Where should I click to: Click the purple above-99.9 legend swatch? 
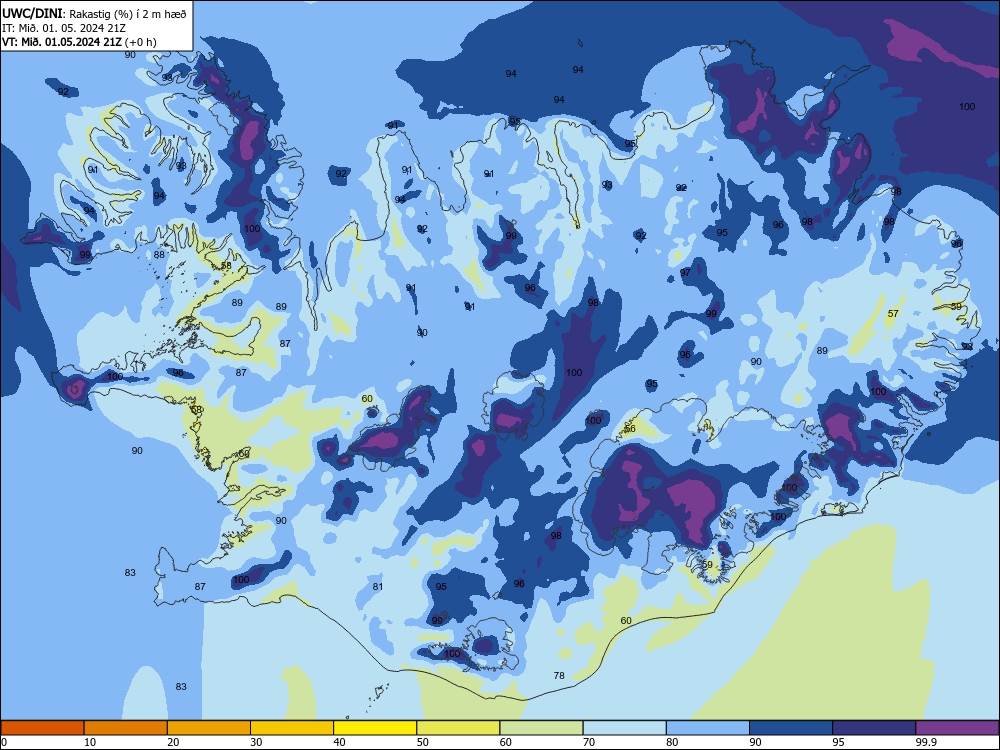(x=957, y=728)
